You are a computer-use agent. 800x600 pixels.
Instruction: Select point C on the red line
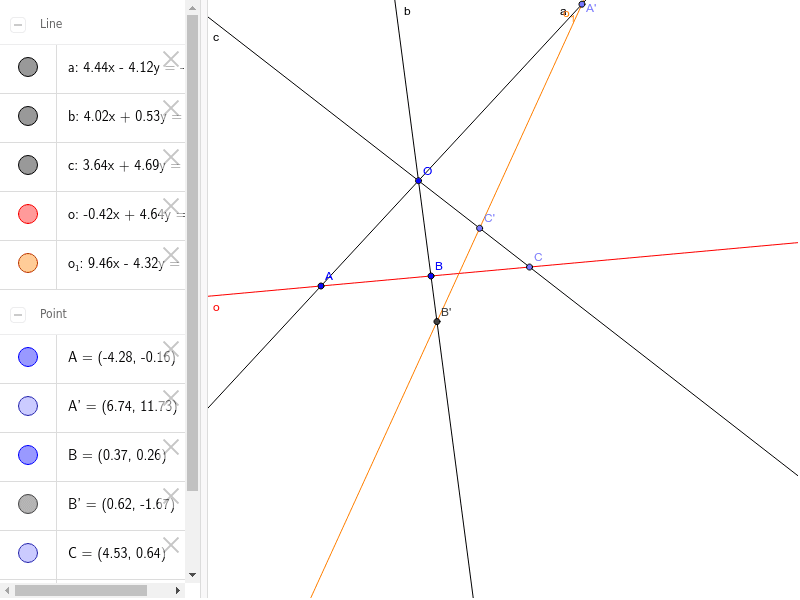(530, 267)
